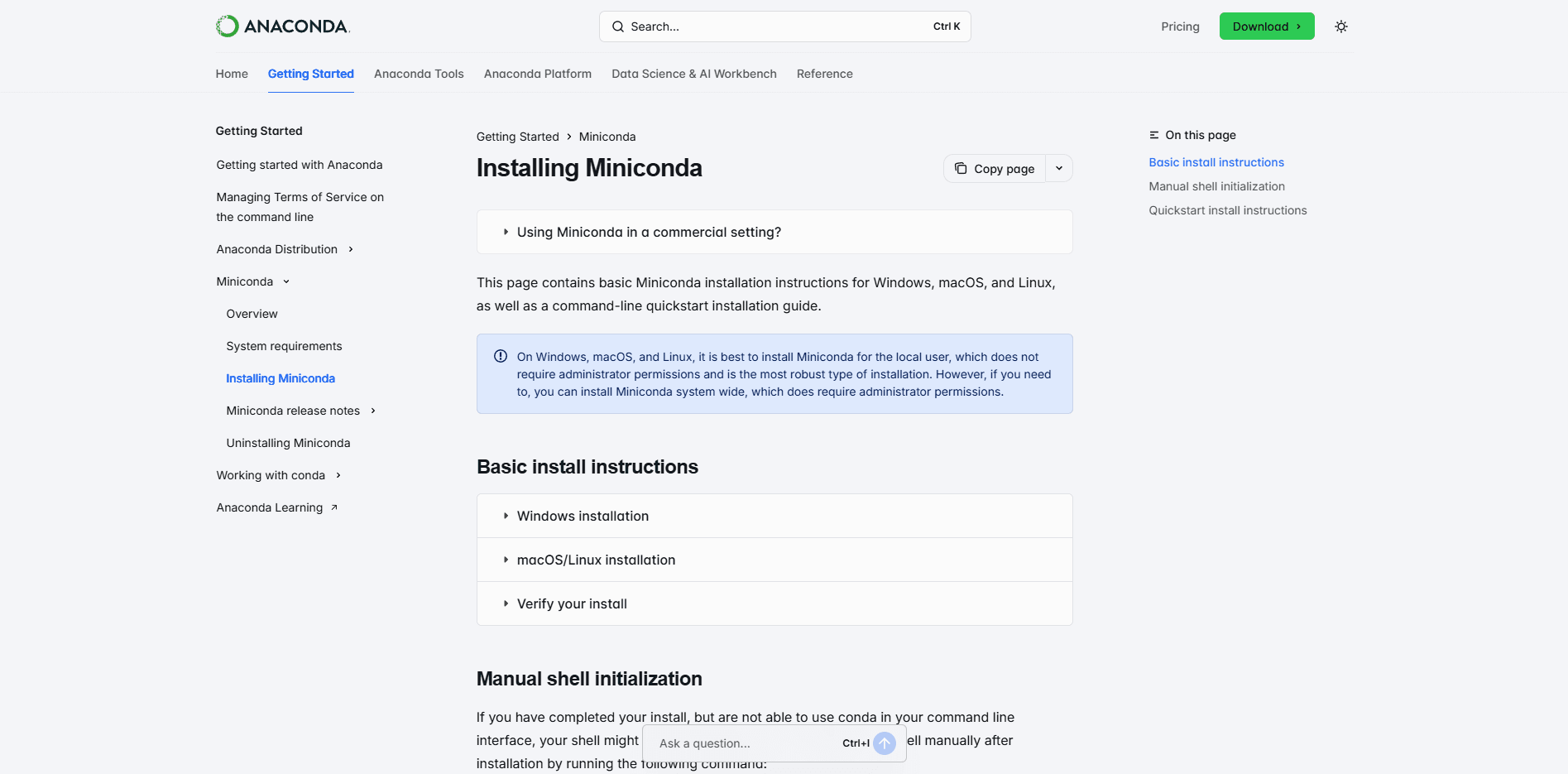Open the Reference tab
The height and width of the screenshot is (774, 1568).
[825, 74]
